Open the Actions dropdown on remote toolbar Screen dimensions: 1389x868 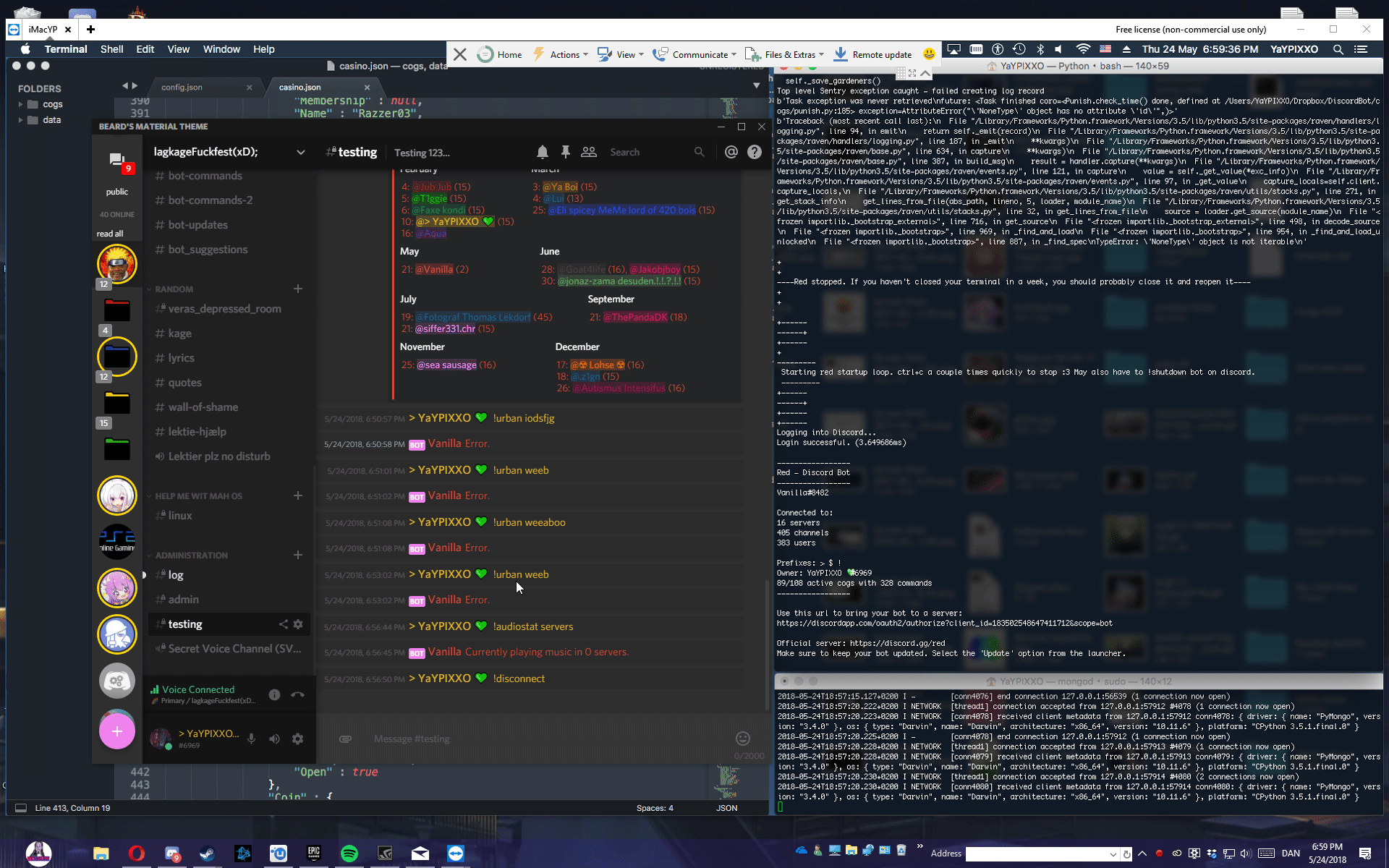click(566, 54)
